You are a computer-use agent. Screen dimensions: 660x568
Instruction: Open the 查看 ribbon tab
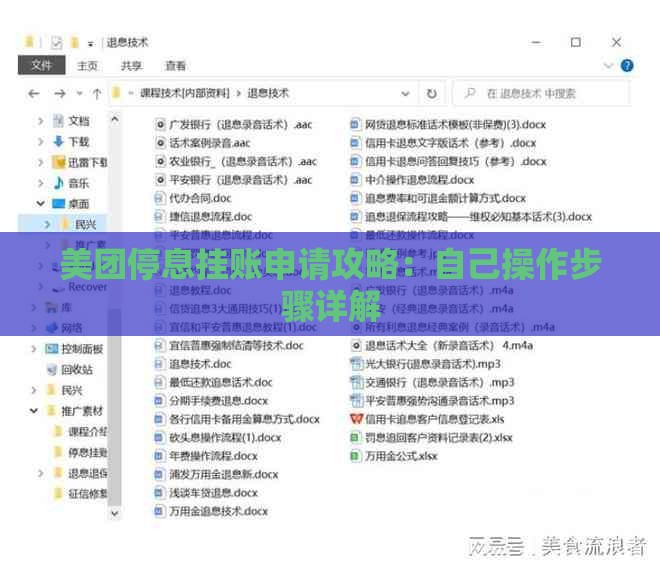click(175, 66)
